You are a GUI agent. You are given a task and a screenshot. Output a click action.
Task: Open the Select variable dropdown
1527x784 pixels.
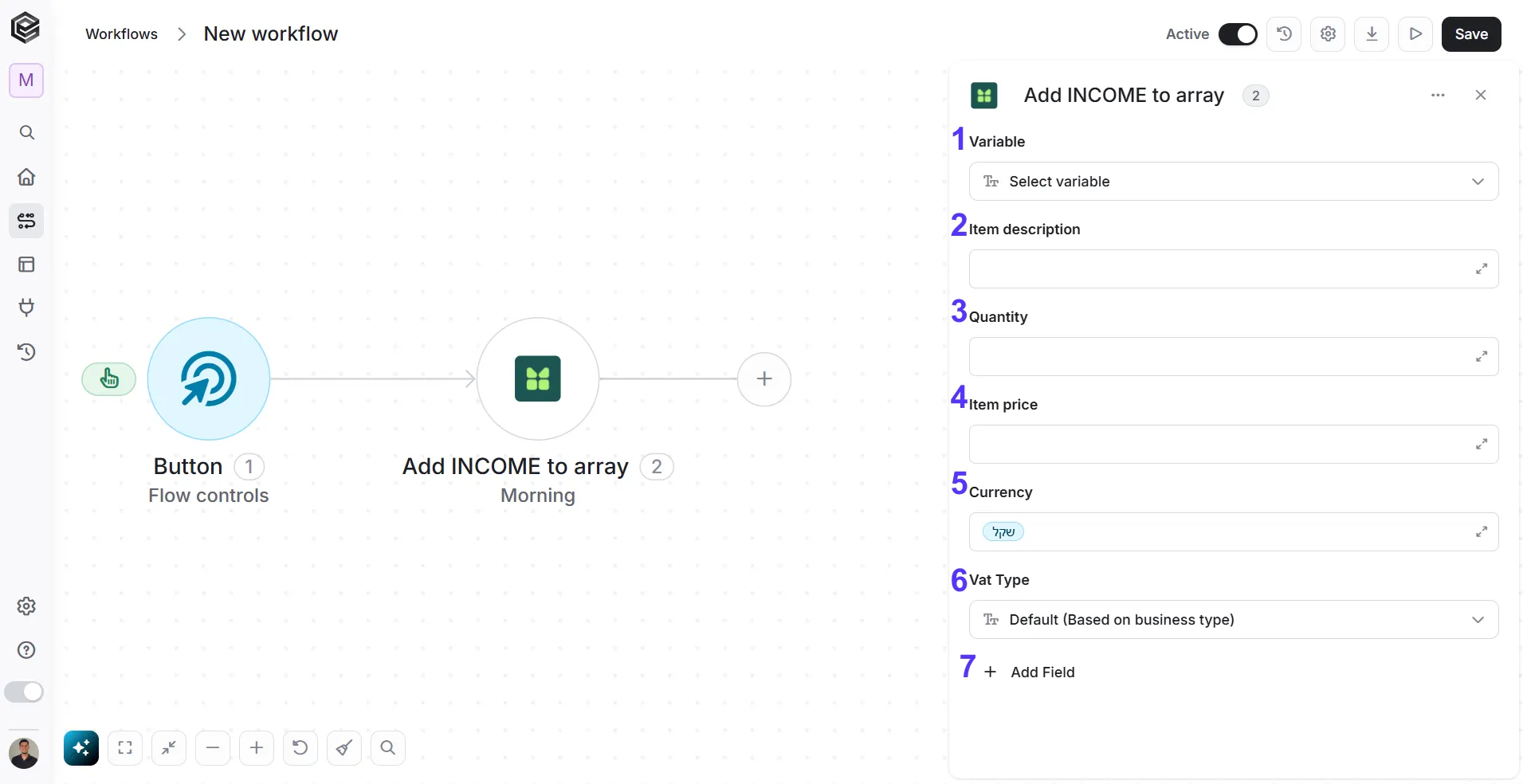(1234, 182)
